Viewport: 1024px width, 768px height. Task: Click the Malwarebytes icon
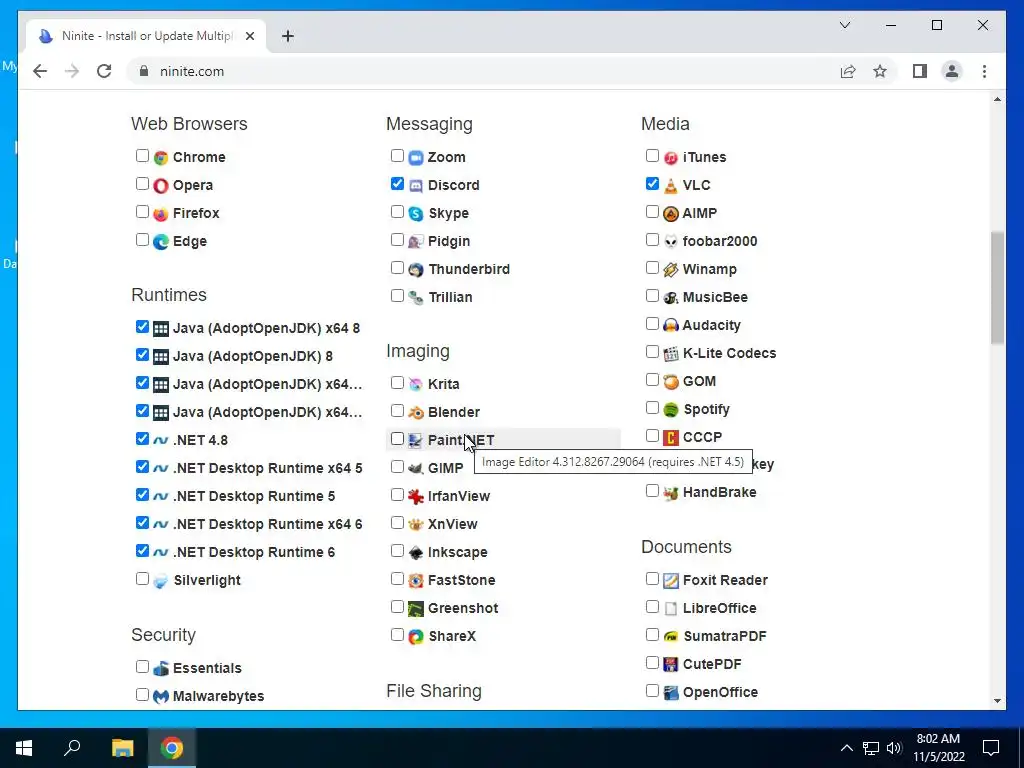[x=161, y=697]
